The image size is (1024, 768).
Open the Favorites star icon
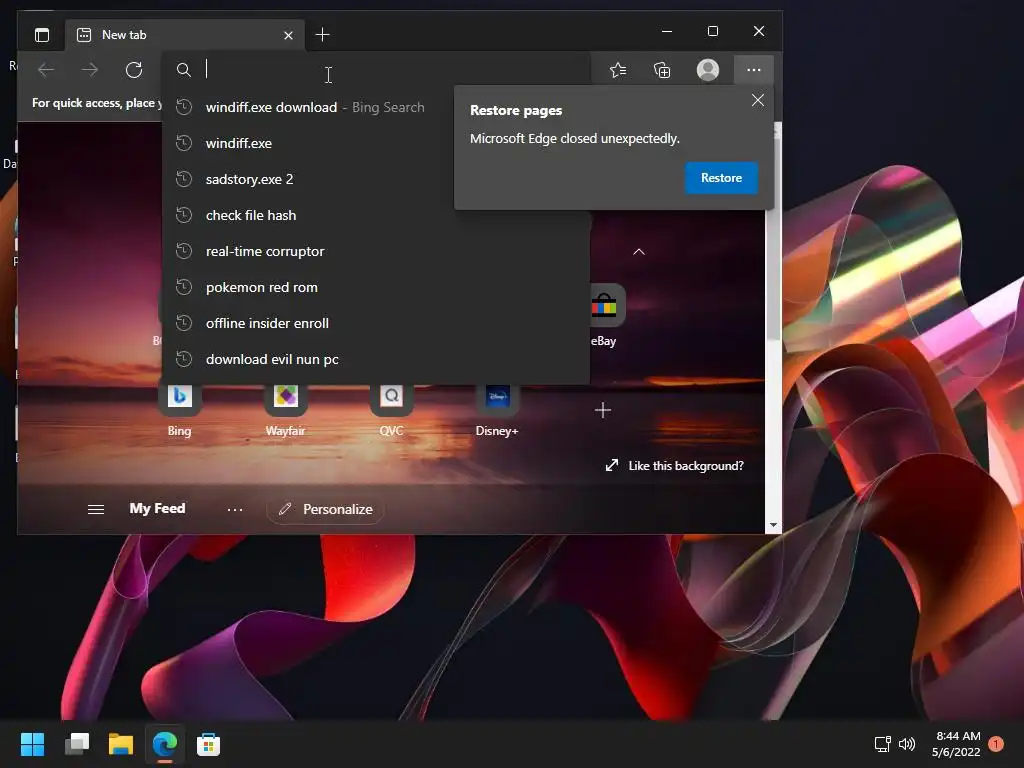pyautogui.click(x=618, y=70)
